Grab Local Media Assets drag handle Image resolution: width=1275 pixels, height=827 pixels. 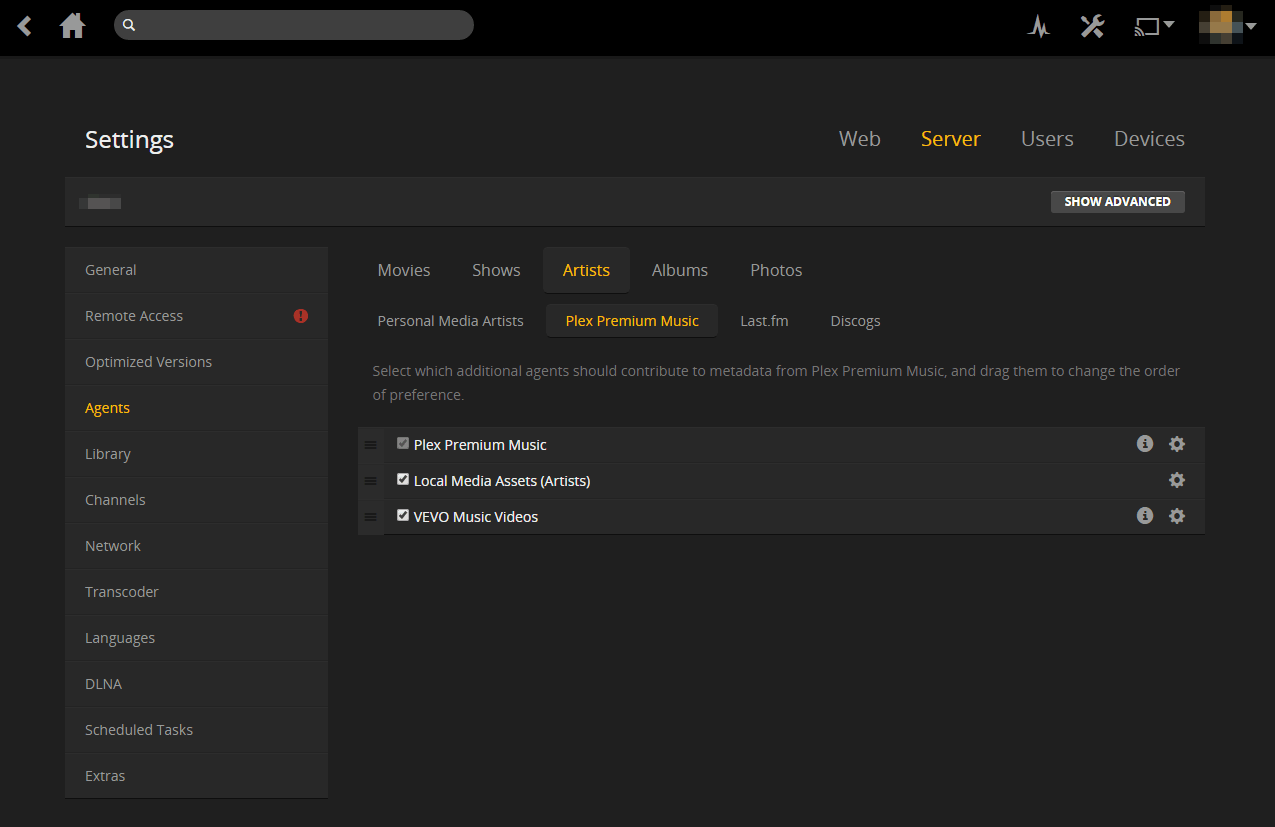coord(370,481)
